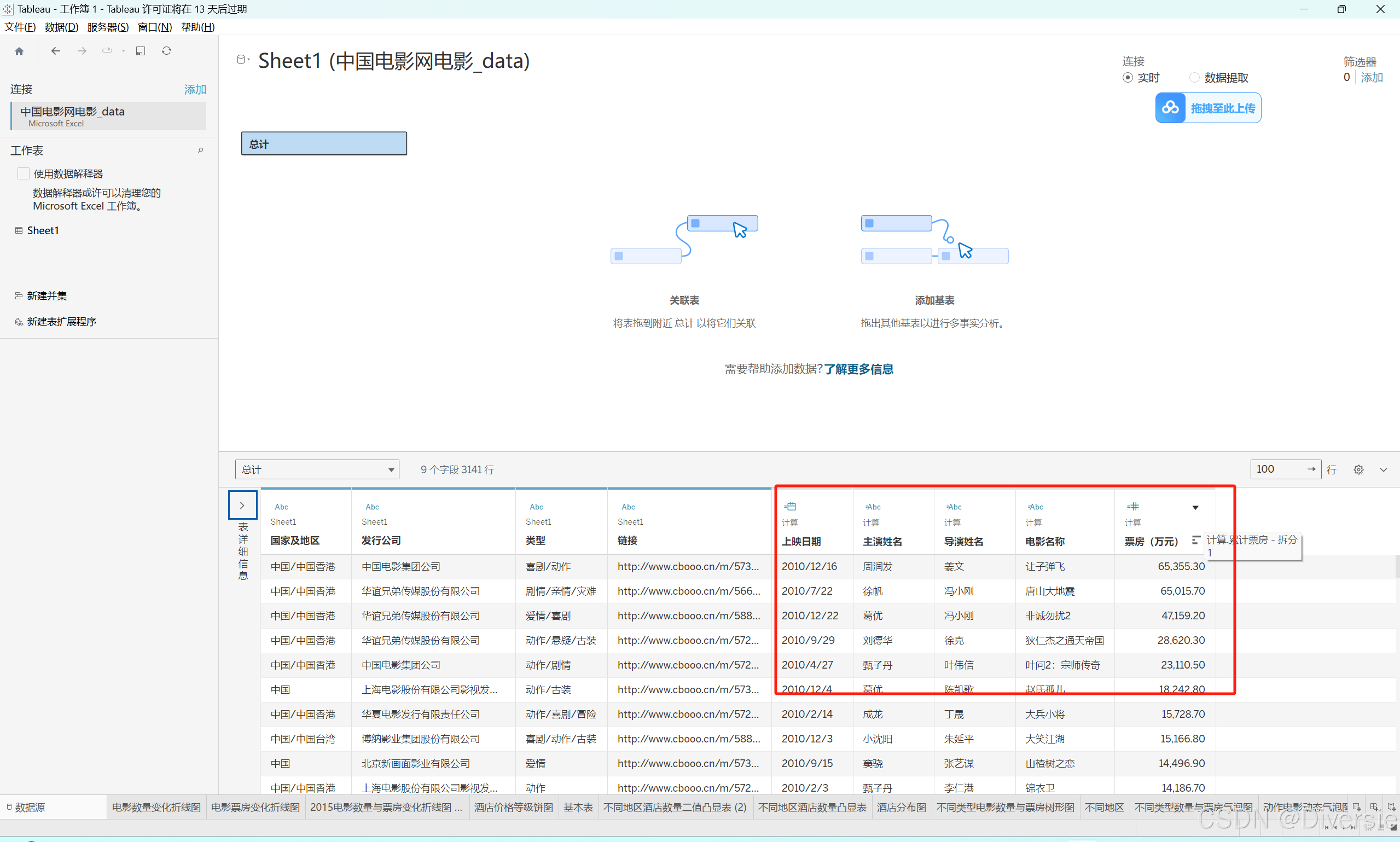The height and width of the screenshot is (842, 1400).
Task: Select the 数据提取 extract option
Action: tap(1195, 78)
